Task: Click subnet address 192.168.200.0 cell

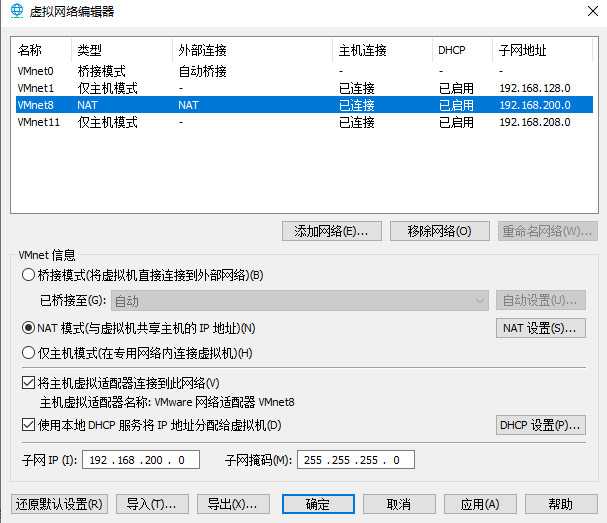Action: (535, 105)
